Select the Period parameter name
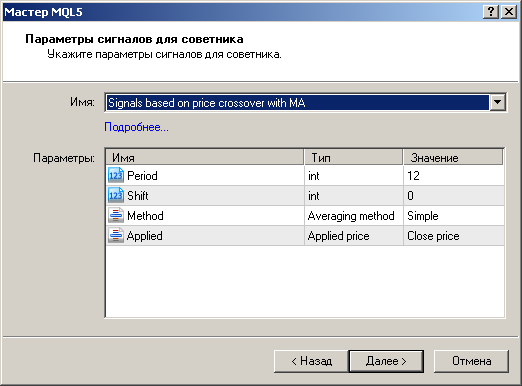This screenshot has height=386, width=522. [142, 176]
